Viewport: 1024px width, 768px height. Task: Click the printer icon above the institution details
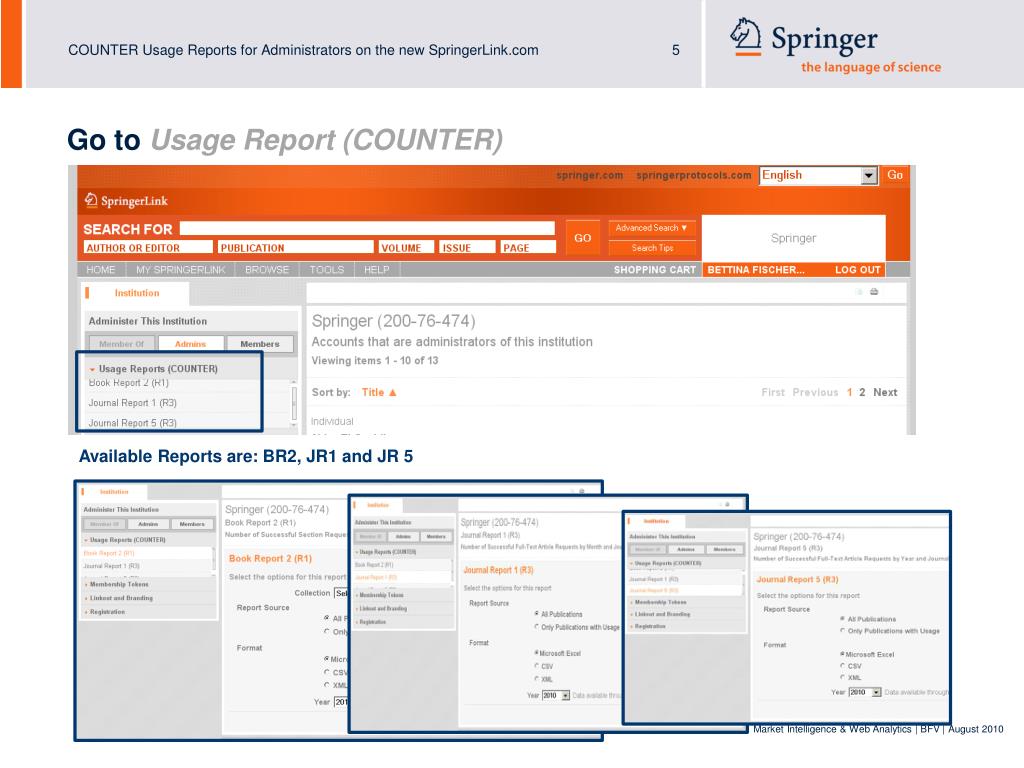click(x=874, y=292)
